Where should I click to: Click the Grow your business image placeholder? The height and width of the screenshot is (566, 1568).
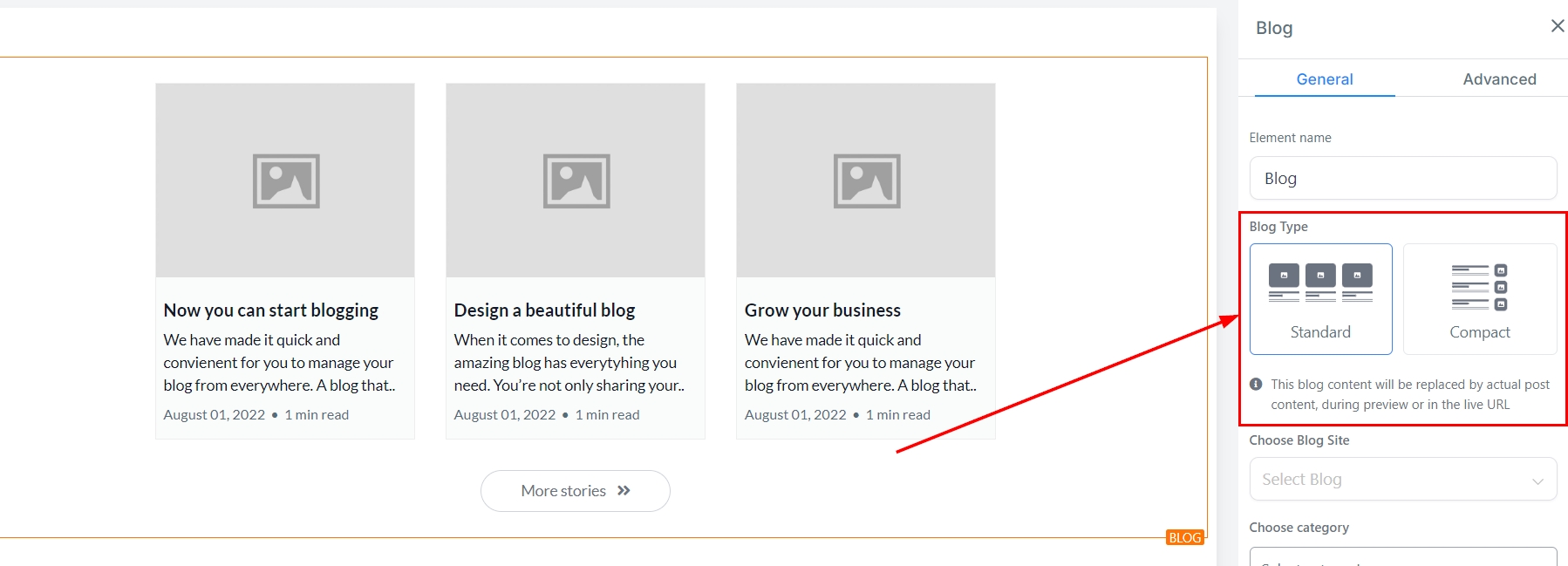(866, 181)
